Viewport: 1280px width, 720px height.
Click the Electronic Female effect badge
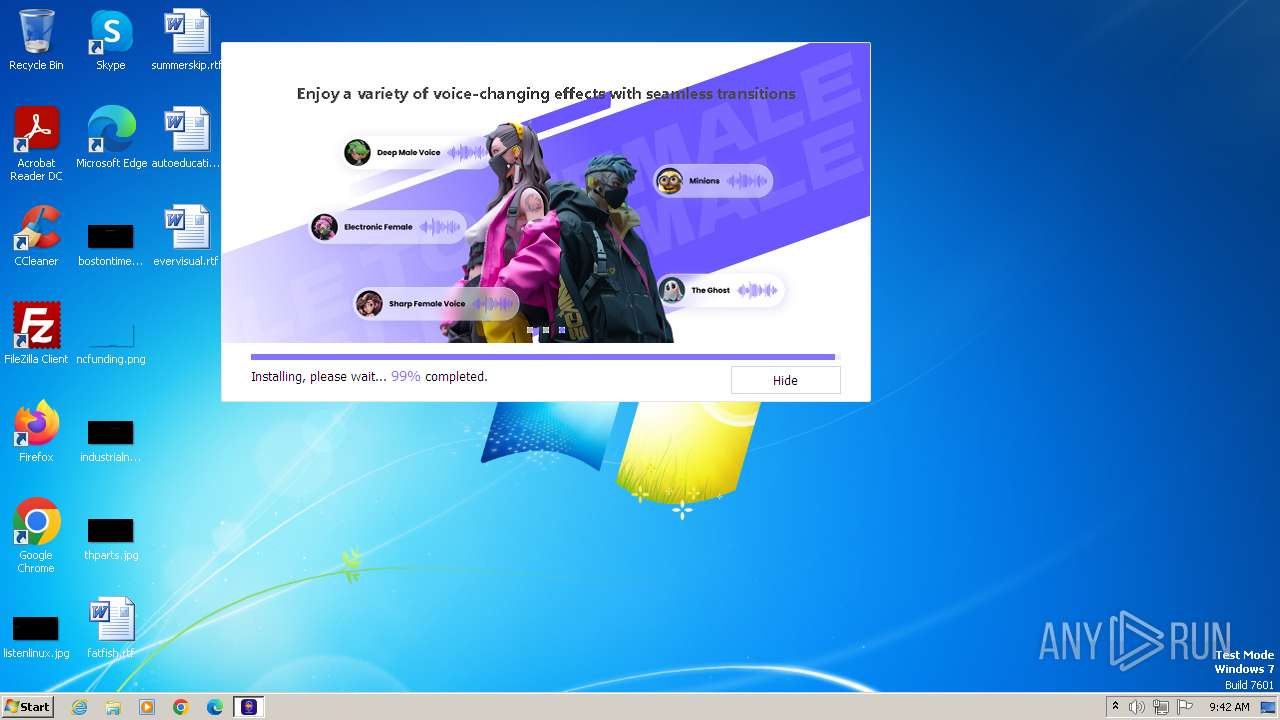point(388,227)
